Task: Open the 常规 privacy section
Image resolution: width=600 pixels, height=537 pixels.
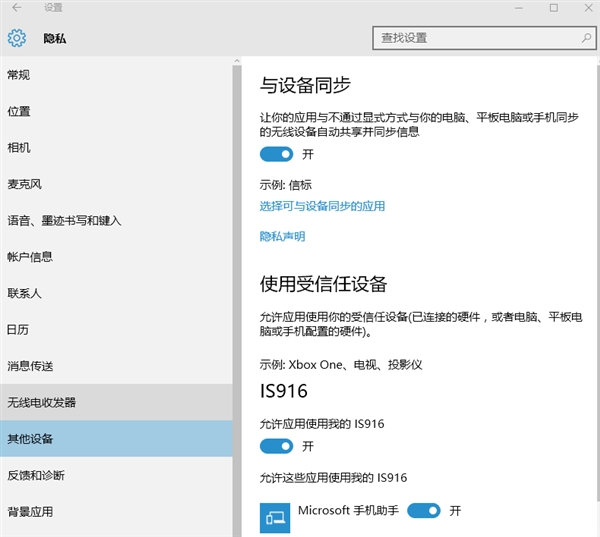Action: [x=18, y=75]
